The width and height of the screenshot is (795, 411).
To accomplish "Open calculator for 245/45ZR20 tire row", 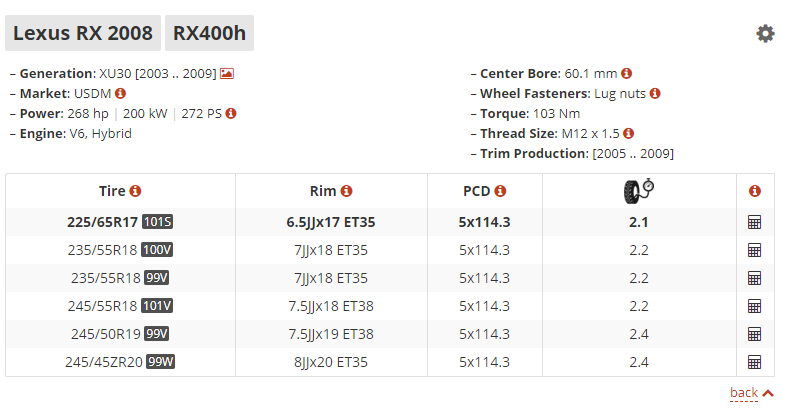I will point(754,362).
